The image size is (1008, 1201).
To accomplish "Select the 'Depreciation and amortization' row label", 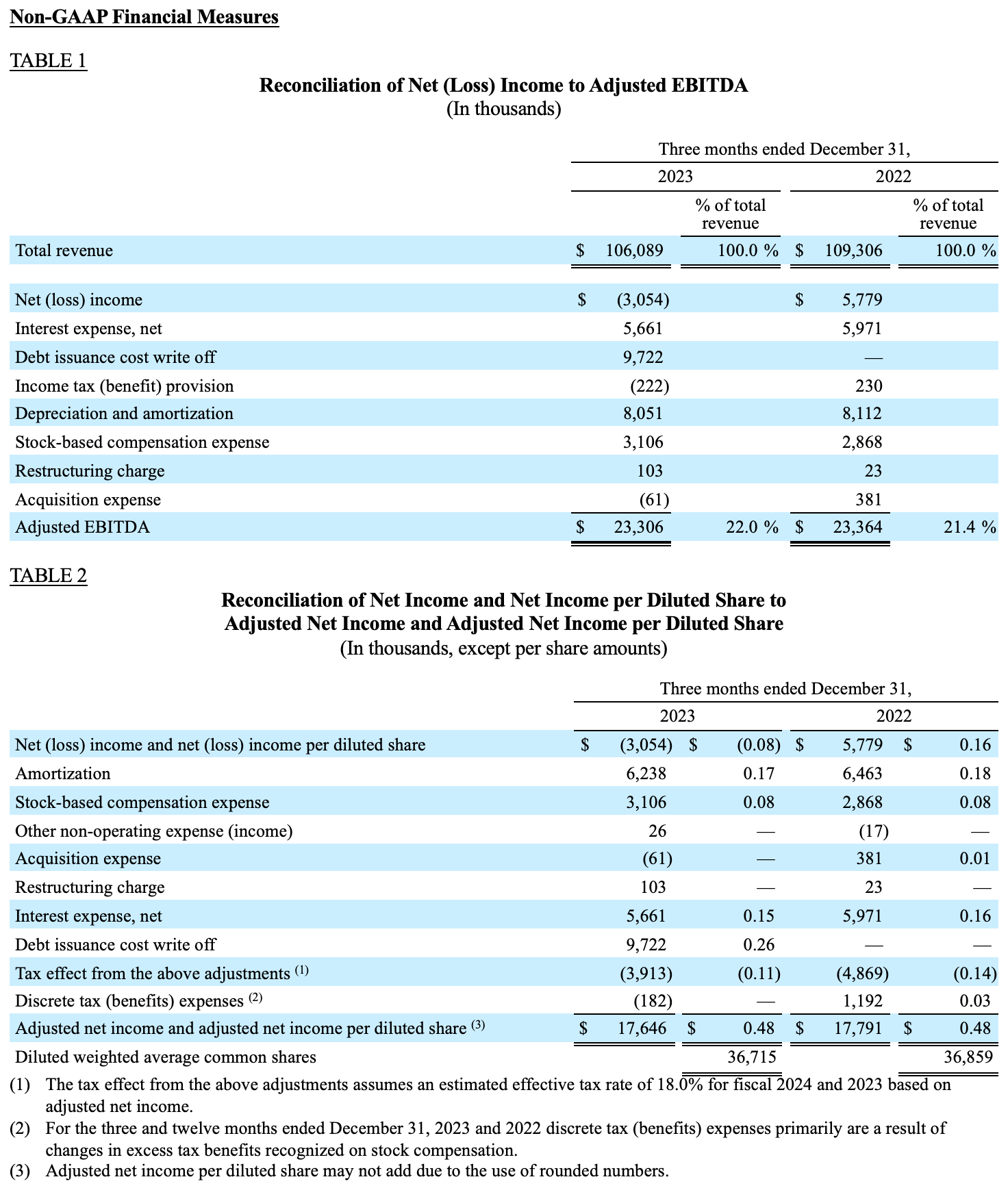I will pyautogui.click(x=124, y=414).
